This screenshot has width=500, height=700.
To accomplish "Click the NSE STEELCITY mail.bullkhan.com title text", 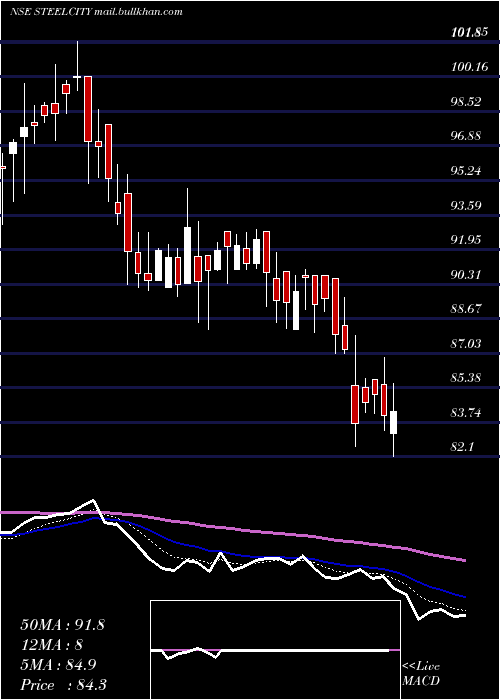I will coord(96,12).
